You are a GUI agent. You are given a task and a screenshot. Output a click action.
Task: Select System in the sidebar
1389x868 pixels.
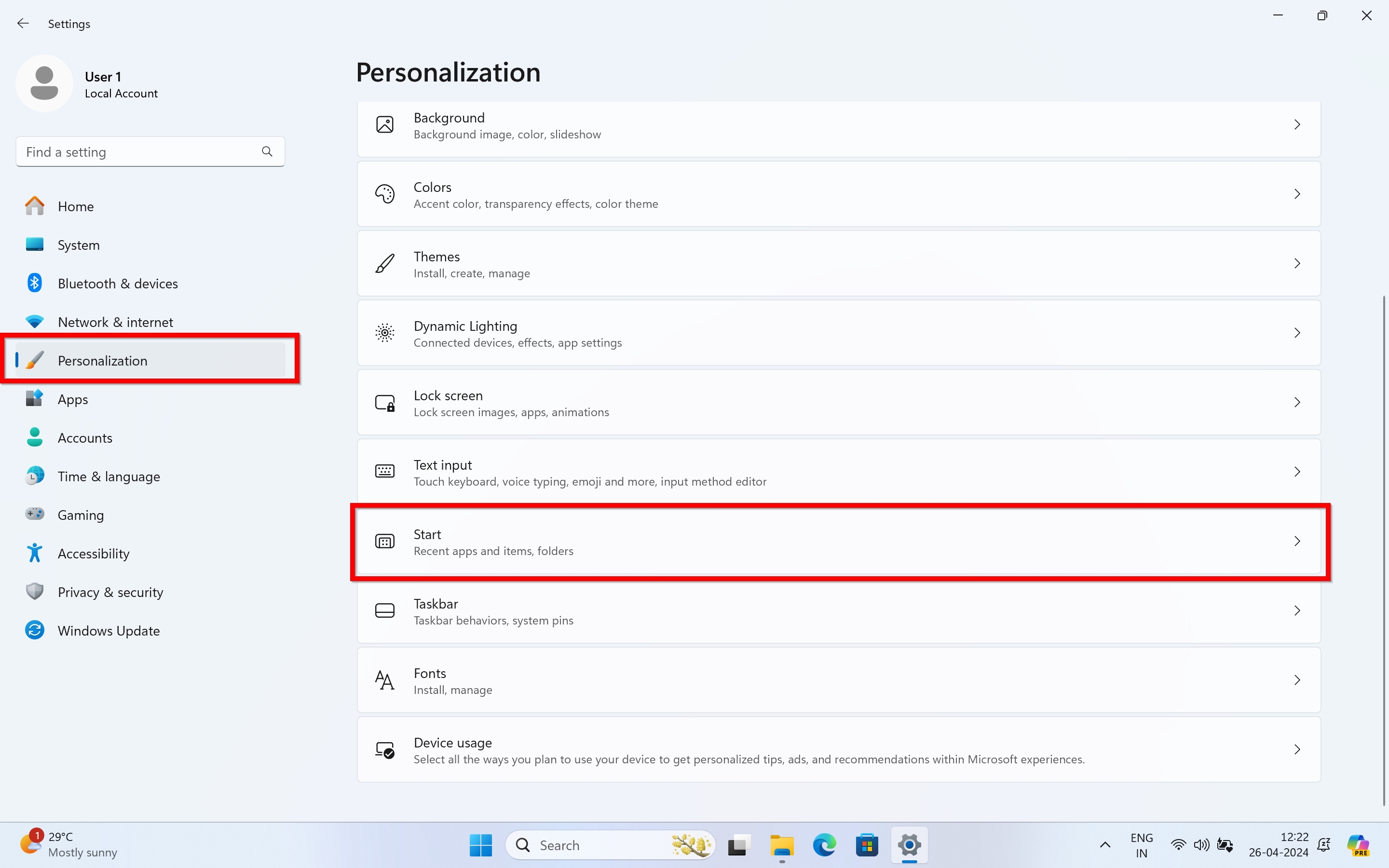pyautogui.click(x=150, y=244)
